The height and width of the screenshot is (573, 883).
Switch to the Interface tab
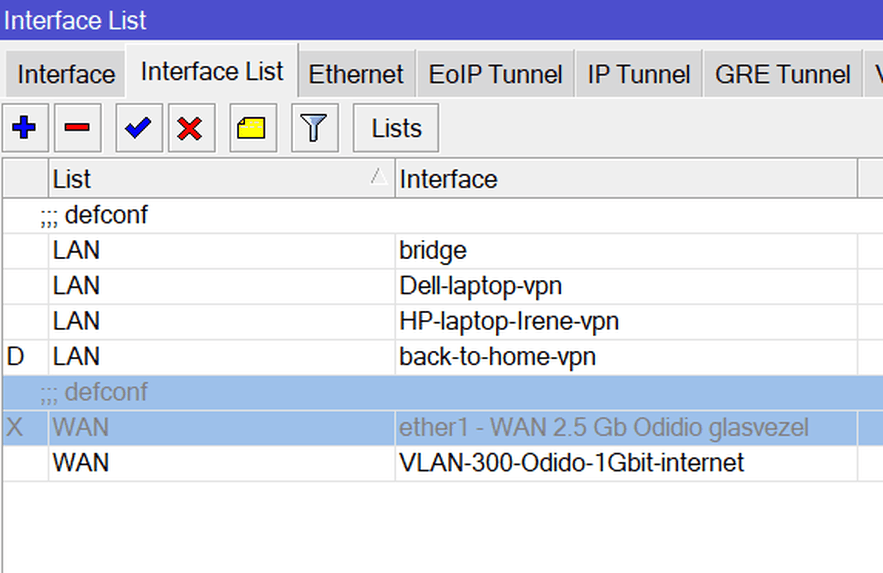[66, 75]
